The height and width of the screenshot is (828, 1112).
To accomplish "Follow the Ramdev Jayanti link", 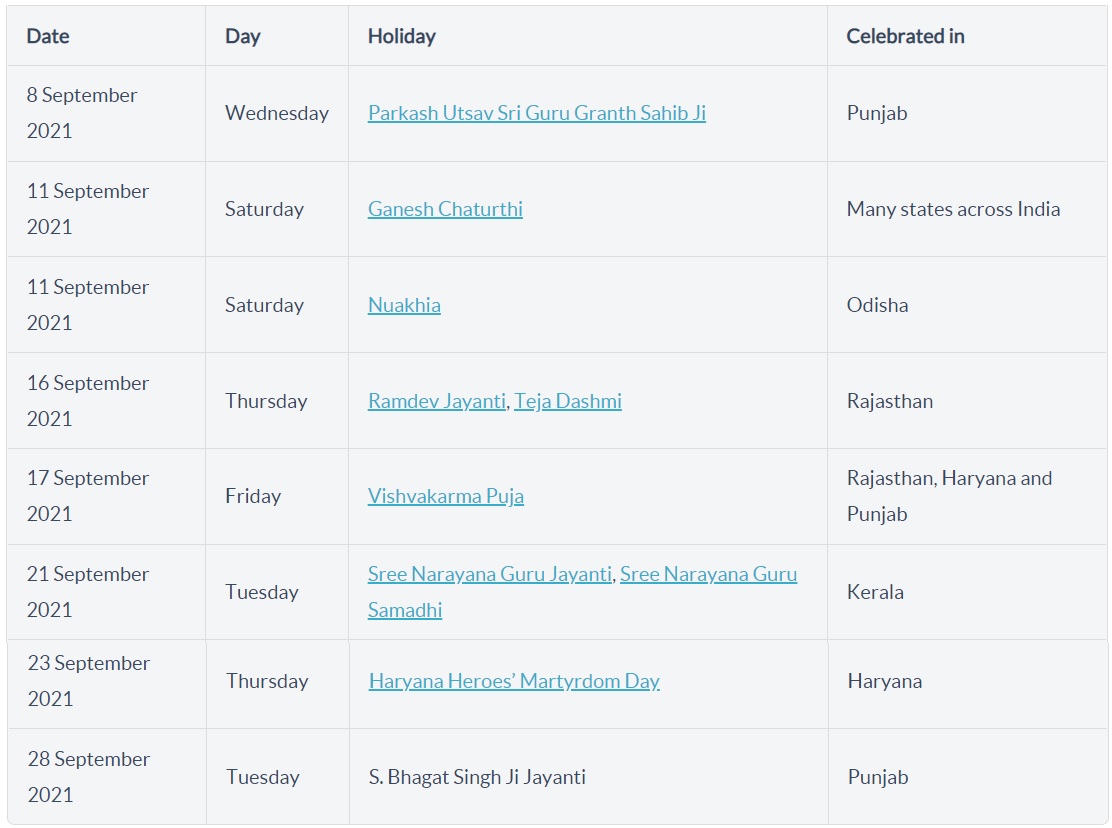I will click(436, 401).
